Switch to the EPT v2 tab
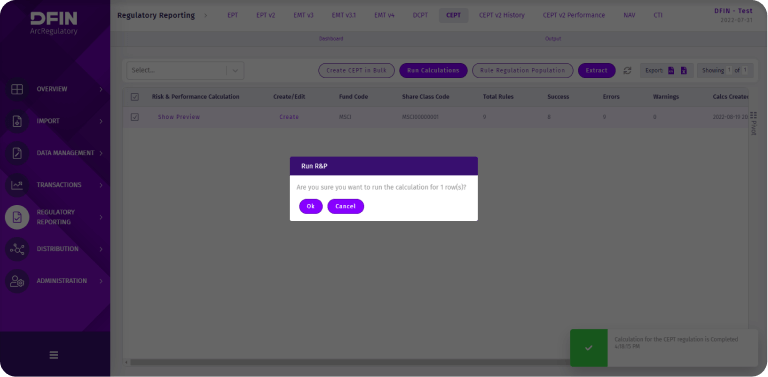The image size is (768, 377). pos(266,16)
